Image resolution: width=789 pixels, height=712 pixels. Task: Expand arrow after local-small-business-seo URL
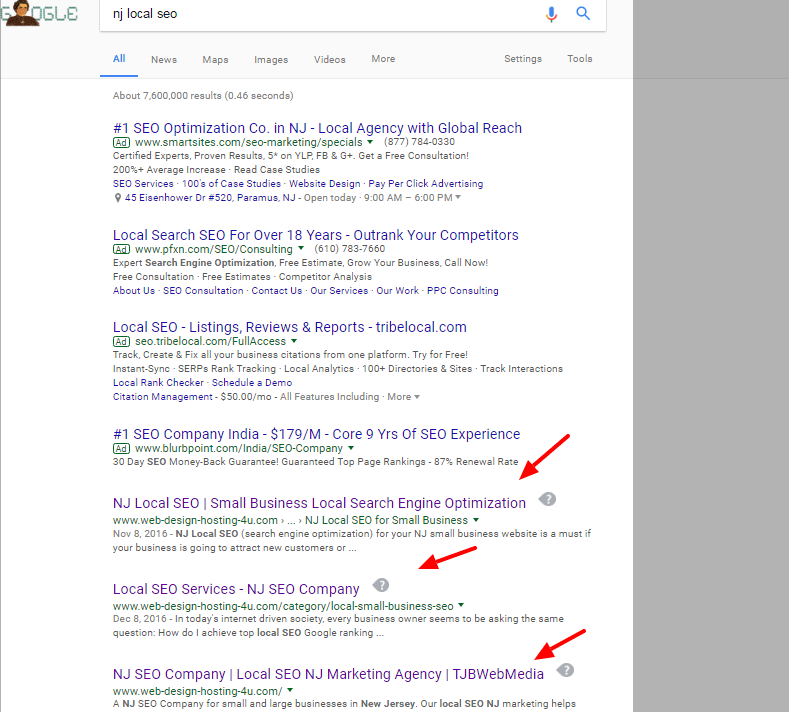tap(461, 605)
